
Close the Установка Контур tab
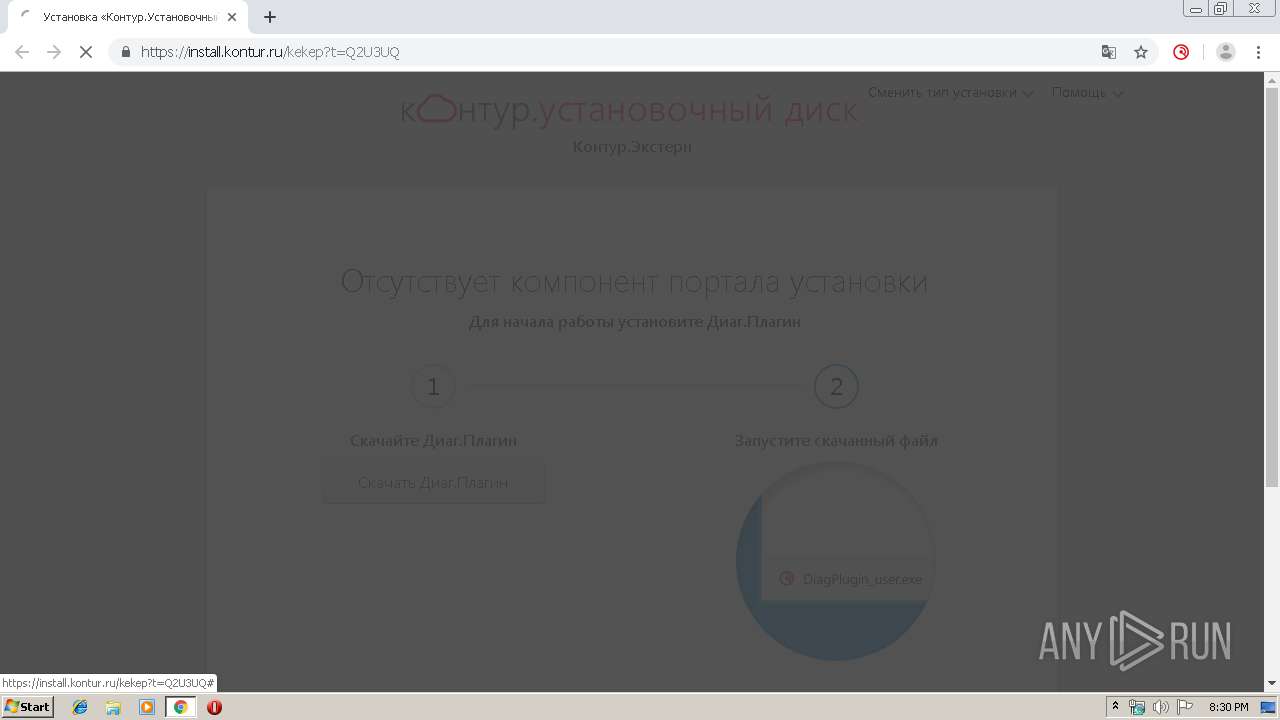pos(232,17)
